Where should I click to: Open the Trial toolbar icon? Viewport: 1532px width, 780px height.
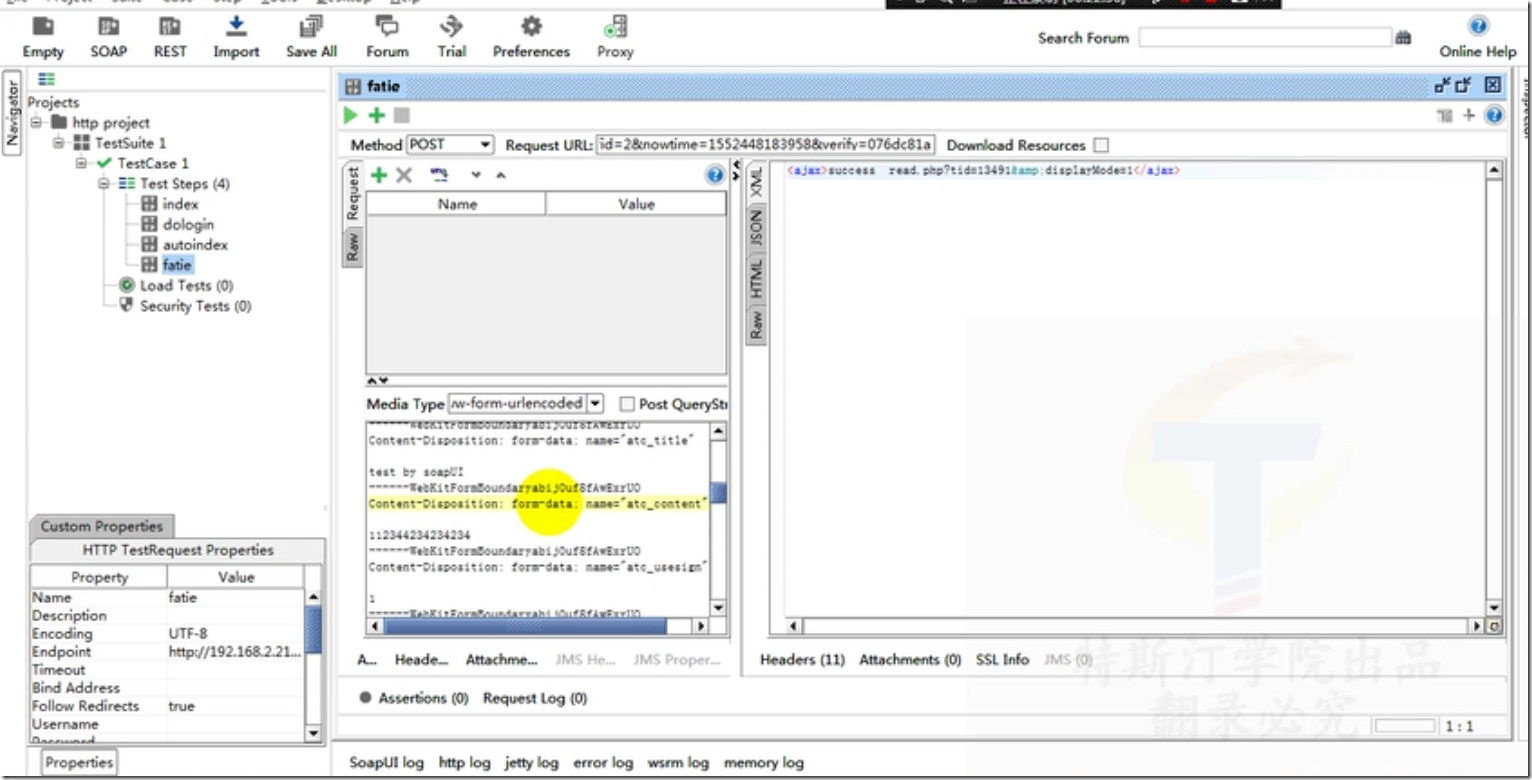[452, 38]
